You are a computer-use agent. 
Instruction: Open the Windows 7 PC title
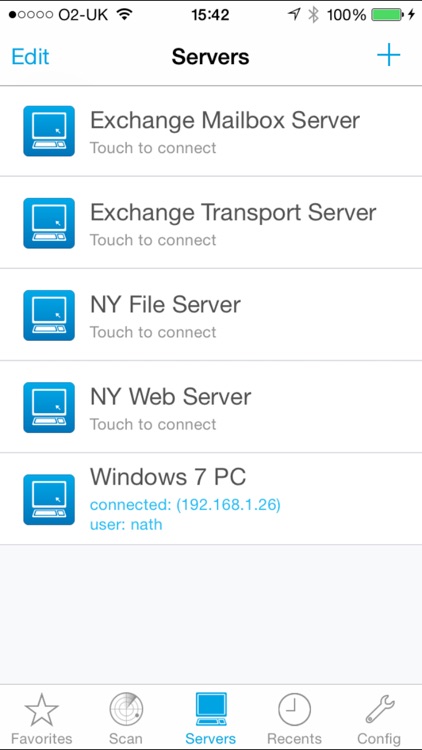(168, 476)
